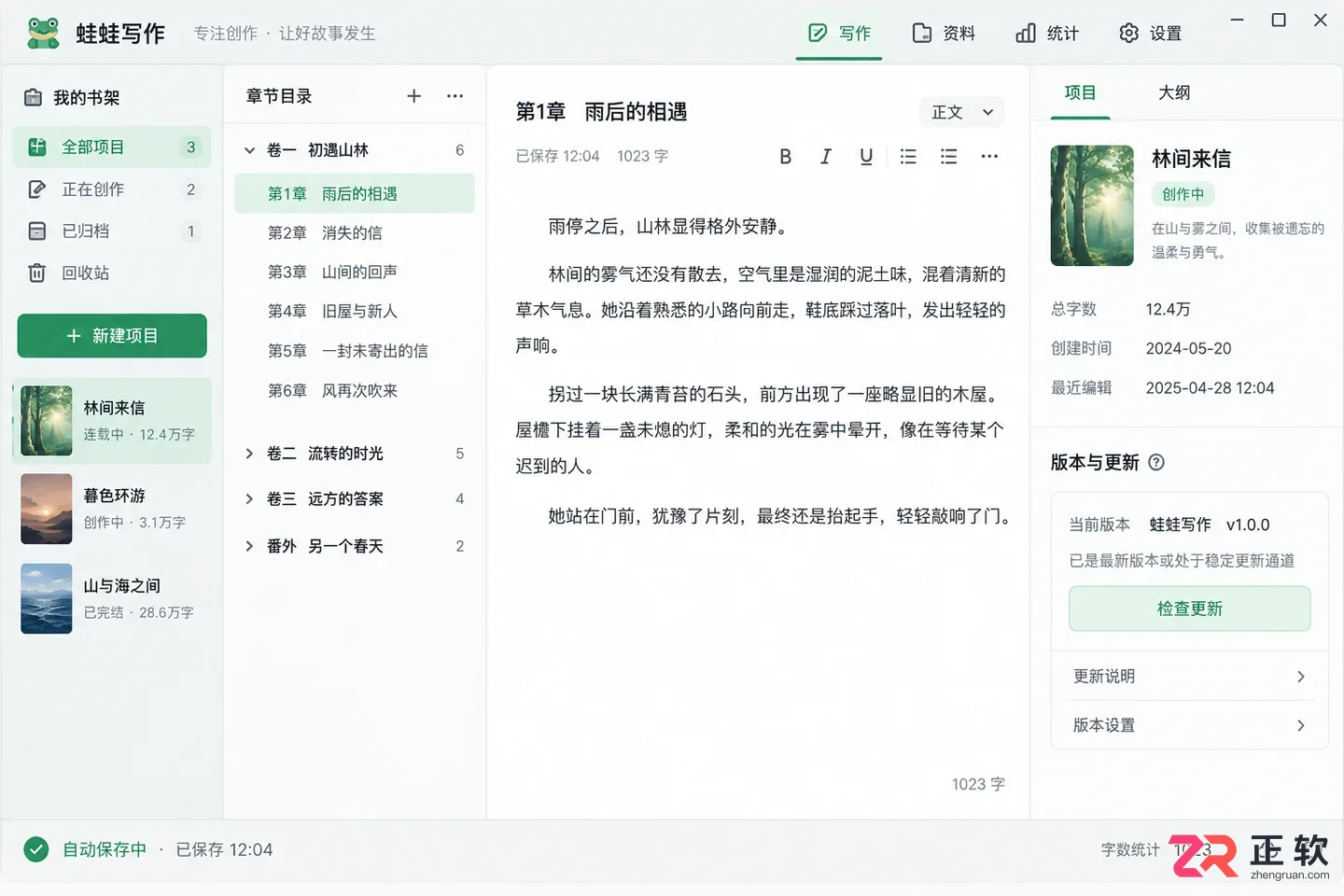
Task: Click the 检查更新 button
Action: (1189, 609)
